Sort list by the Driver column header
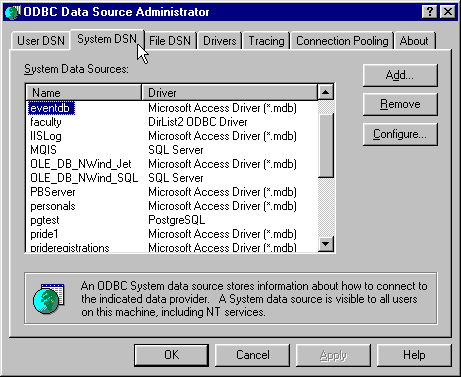Image resolution: width=461 pixels, height=377 pixels. (229, 93)
